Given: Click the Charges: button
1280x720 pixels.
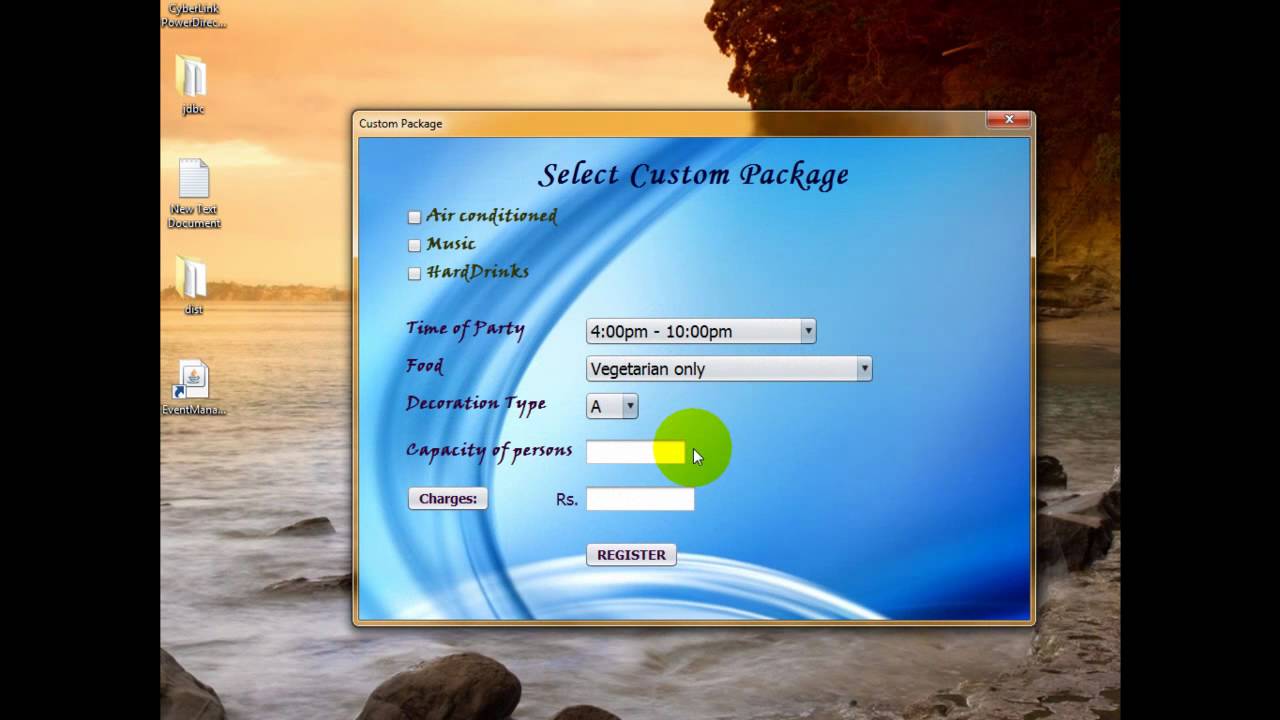Looking at the screenshot, I should click(x=448, y=498).
